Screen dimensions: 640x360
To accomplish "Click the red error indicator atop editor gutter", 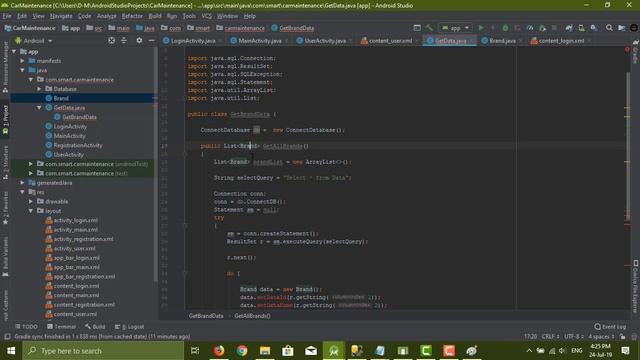I will [627, 50].
